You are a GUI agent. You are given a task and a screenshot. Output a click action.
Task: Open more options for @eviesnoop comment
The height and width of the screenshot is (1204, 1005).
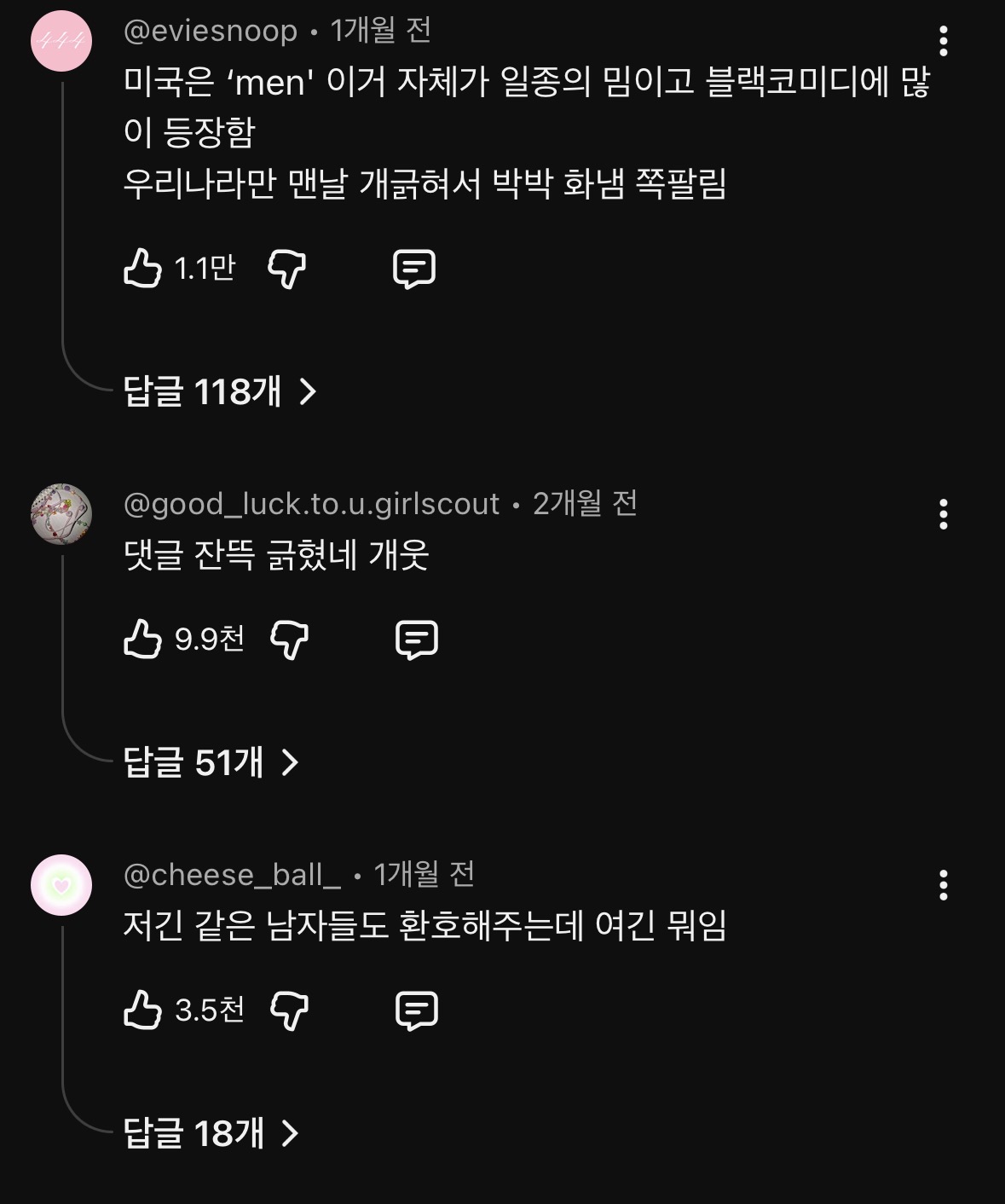pyautogui.click(x=943, y=41)
